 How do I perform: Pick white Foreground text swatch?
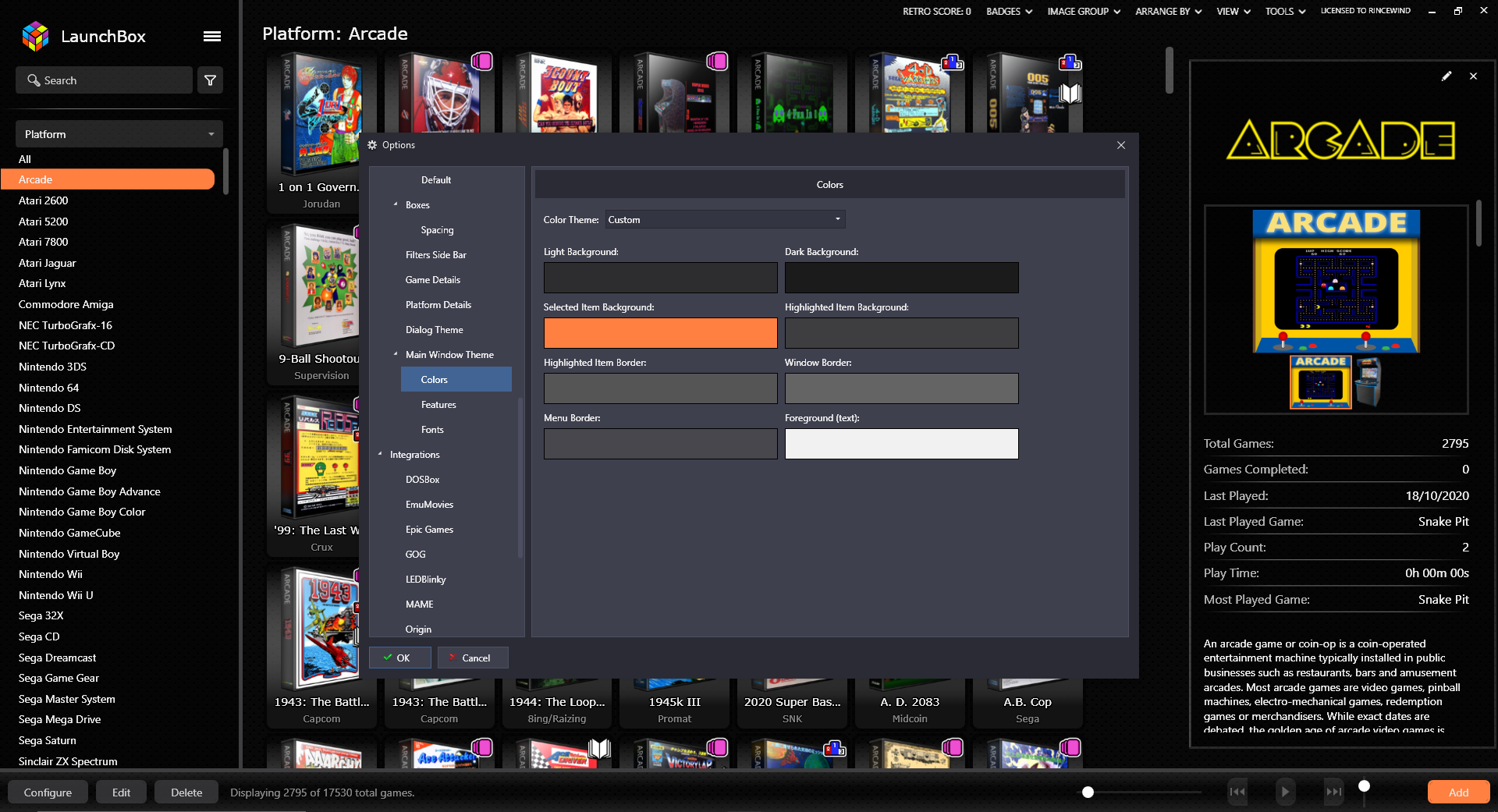[901, 444]
